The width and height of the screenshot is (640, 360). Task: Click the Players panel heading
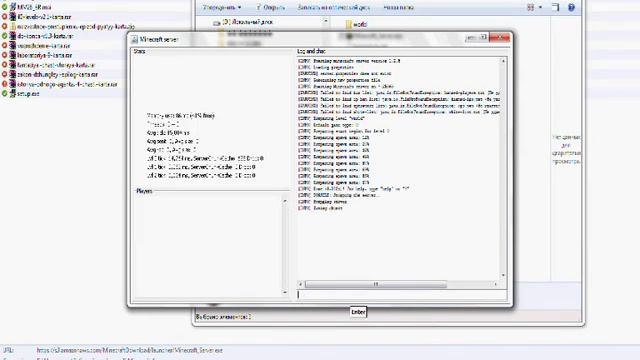tap(144, 191)
